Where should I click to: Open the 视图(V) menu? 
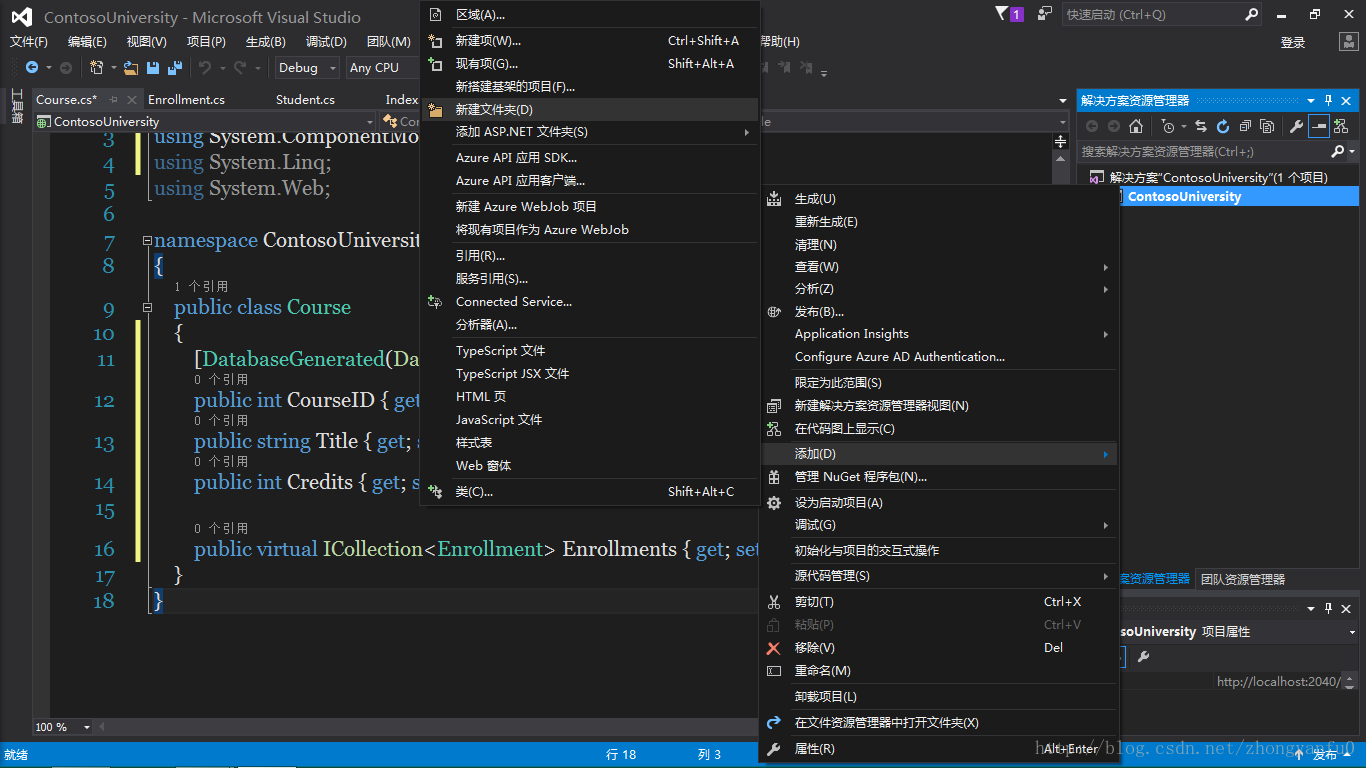[x=146, y=42]
